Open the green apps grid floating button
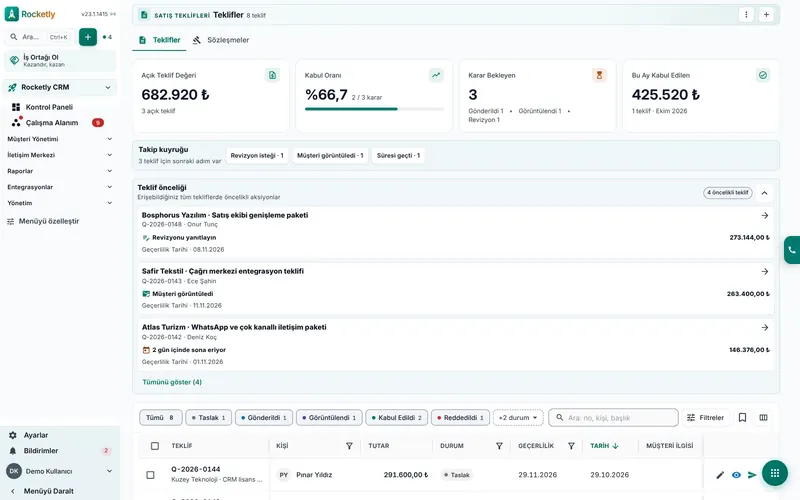 coord(774,473)
